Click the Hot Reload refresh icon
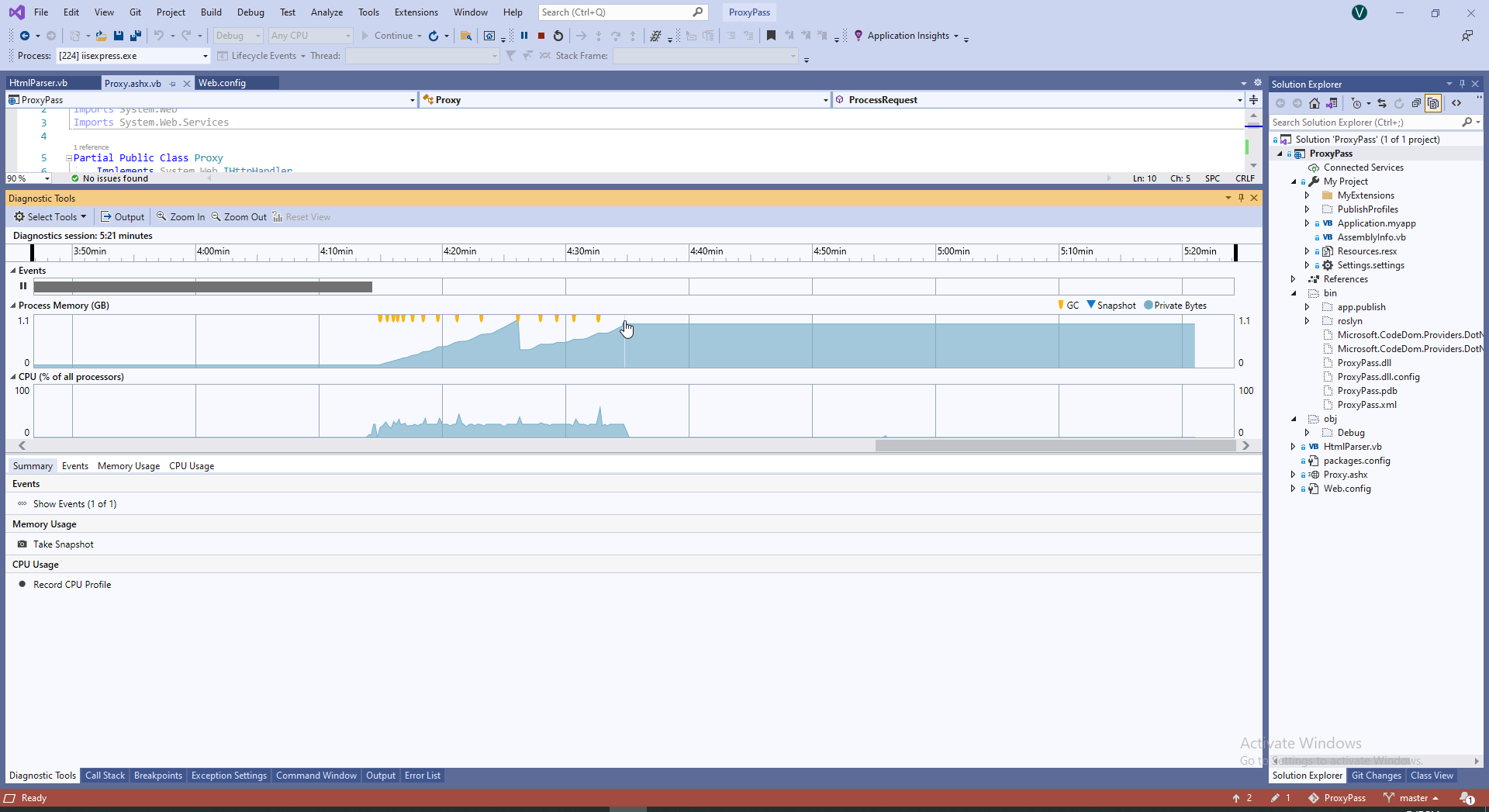1489x812 pixels. pos(434,36)
